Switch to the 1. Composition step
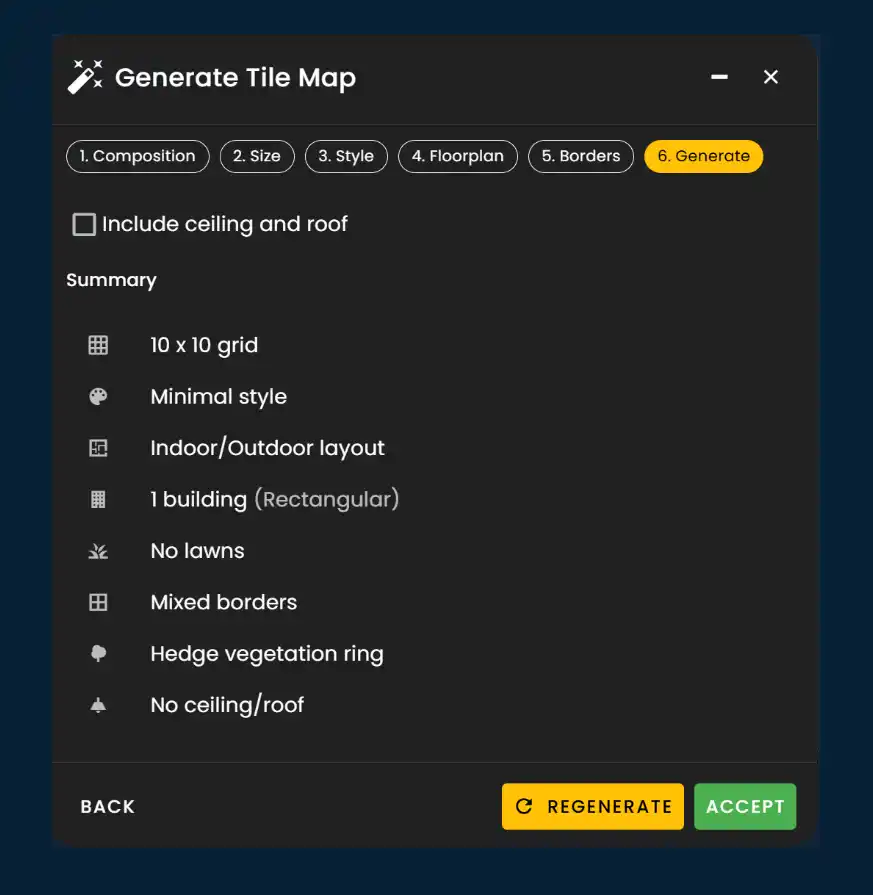This screenshot has height=895, width=873. (x=137, y=156)
